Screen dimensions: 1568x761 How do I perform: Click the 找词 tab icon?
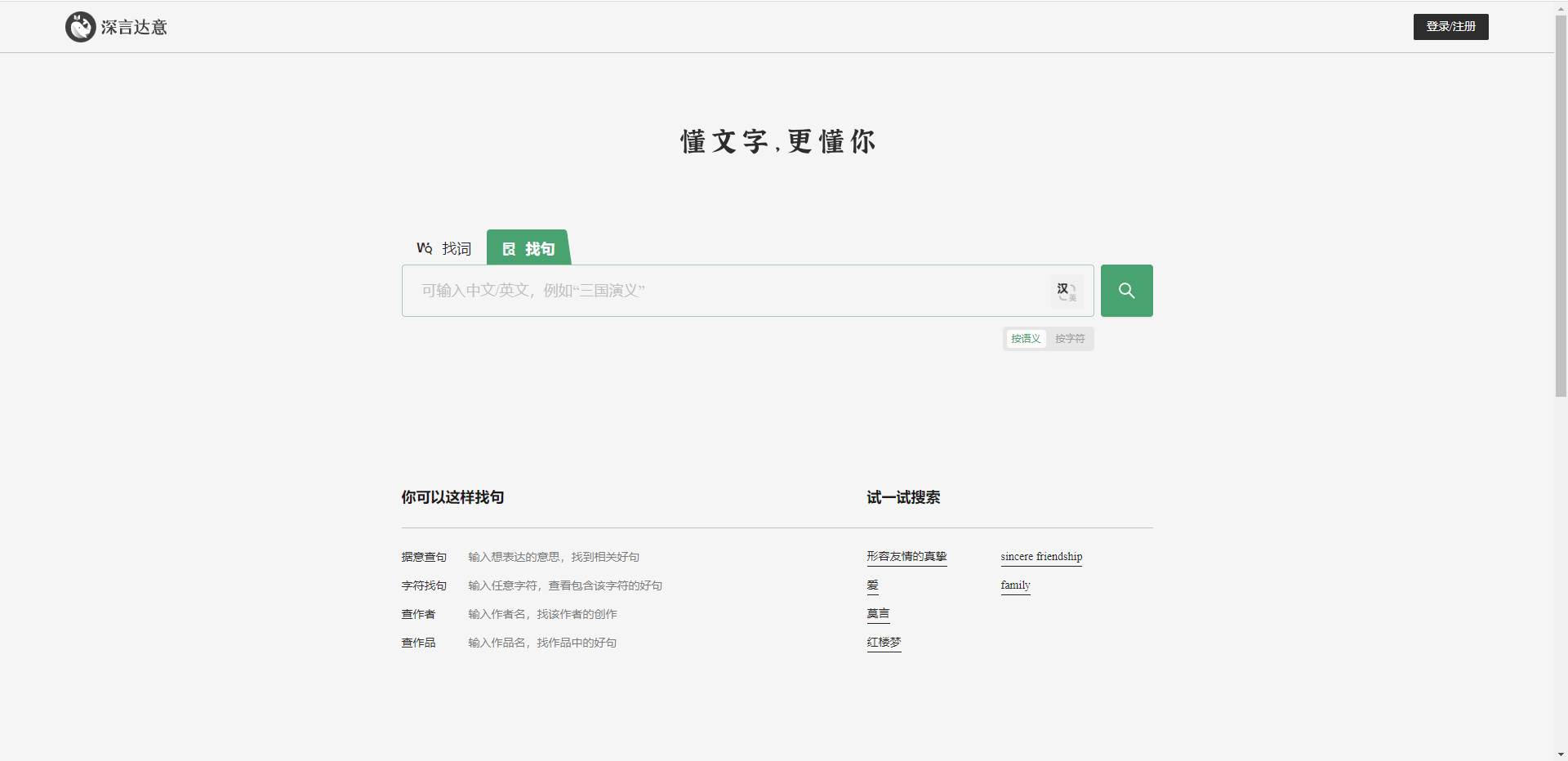(x=424, y=248)
